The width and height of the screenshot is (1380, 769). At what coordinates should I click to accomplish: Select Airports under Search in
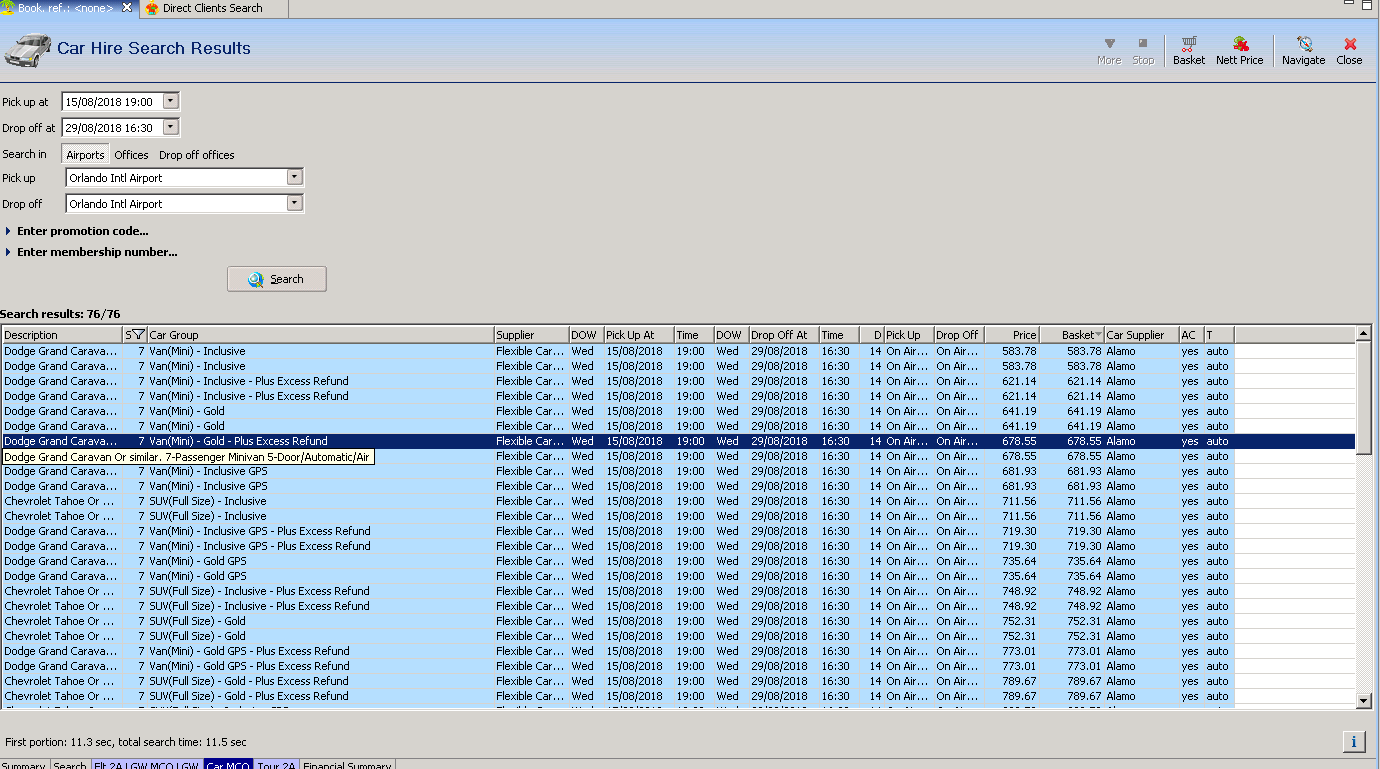point(85,155)
